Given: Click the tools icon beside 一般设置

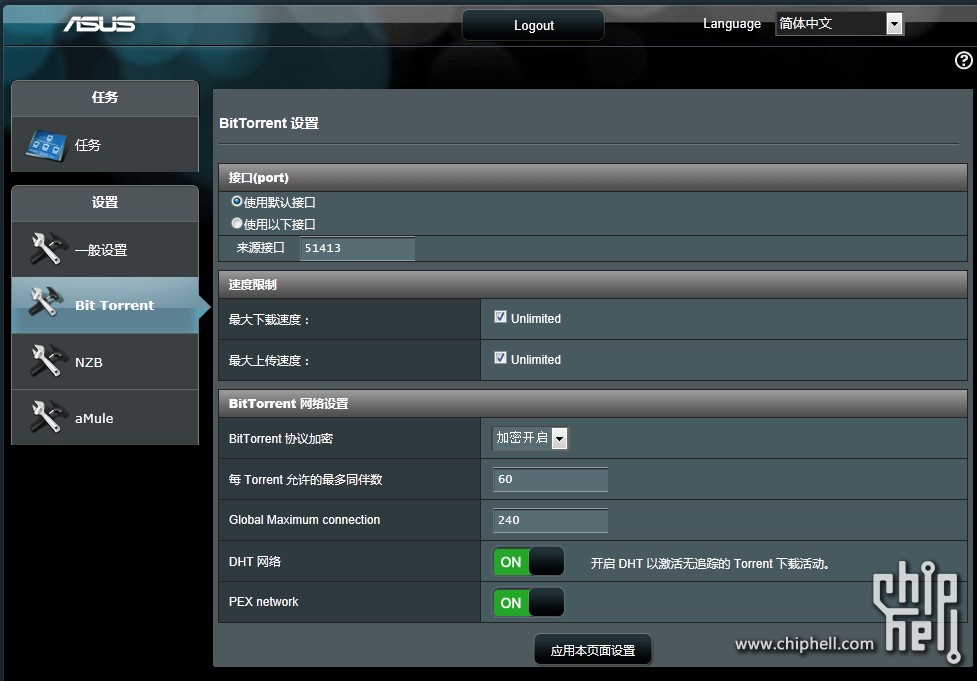Looking at the screenshot, I should point(47,249).
